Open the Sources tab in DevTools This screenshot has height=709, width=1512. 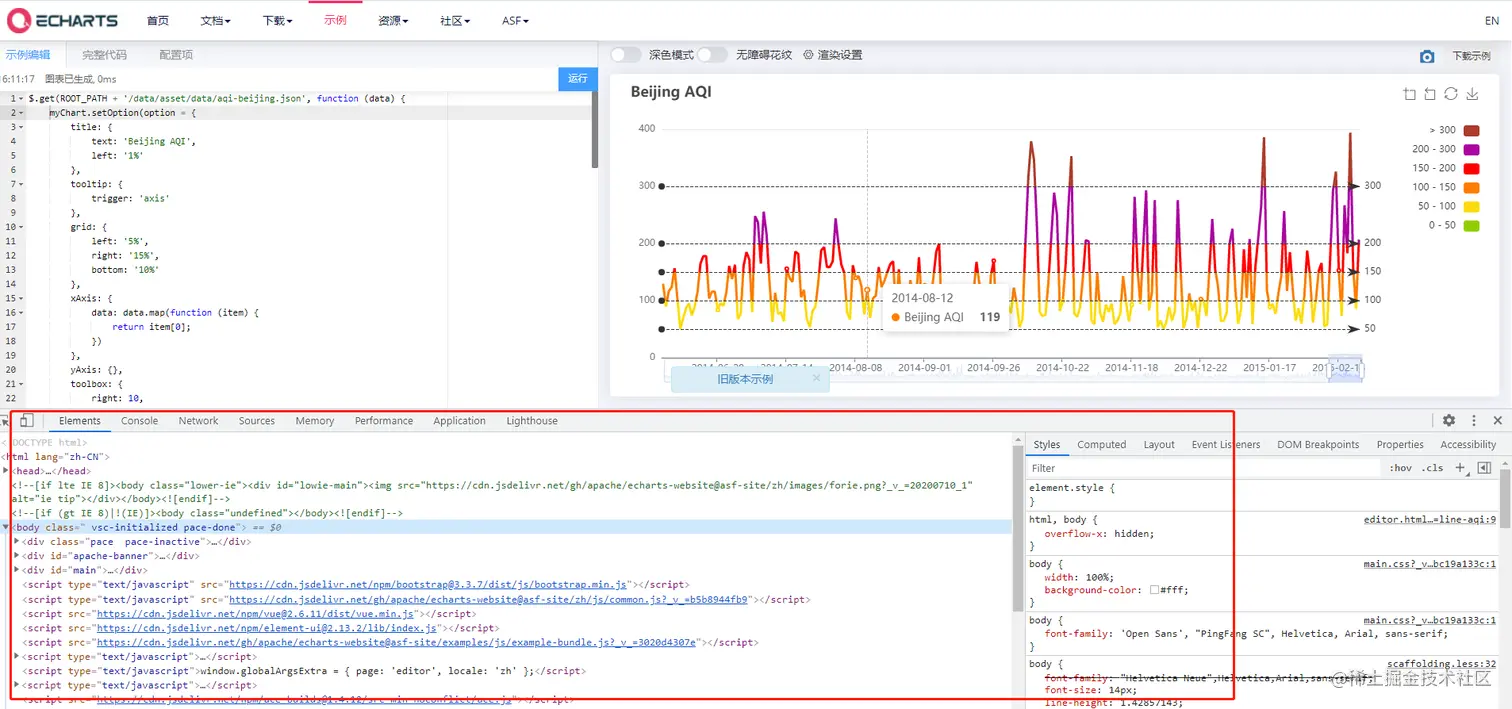click(x=257, y=421)
